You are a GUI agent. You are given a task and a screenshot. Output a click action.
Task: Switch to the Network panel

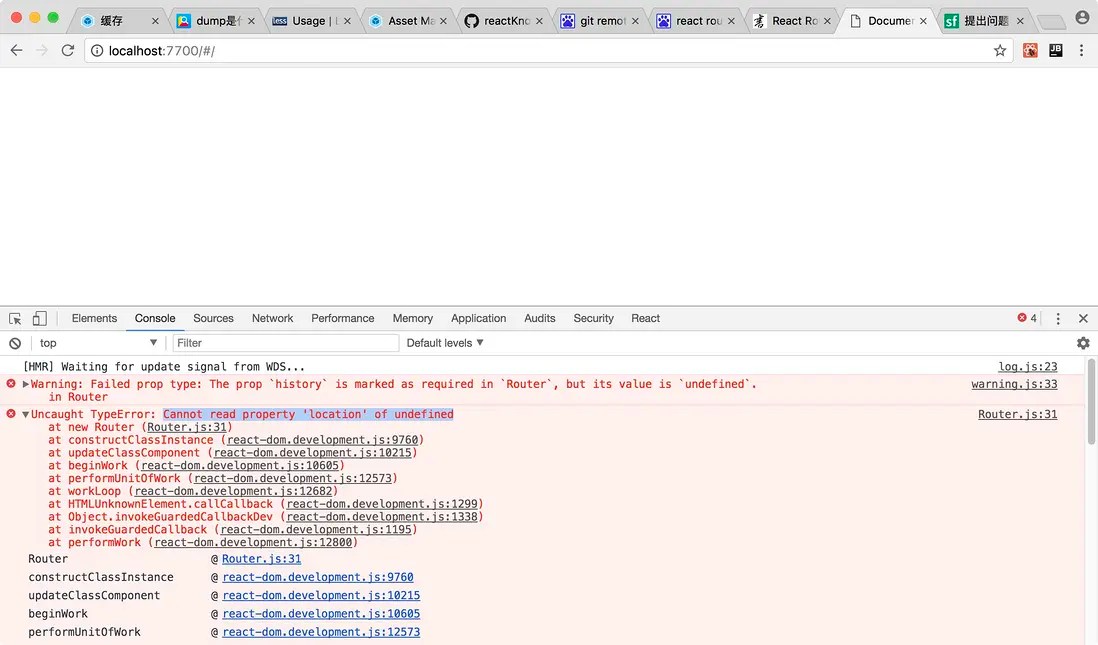[272, 318]
